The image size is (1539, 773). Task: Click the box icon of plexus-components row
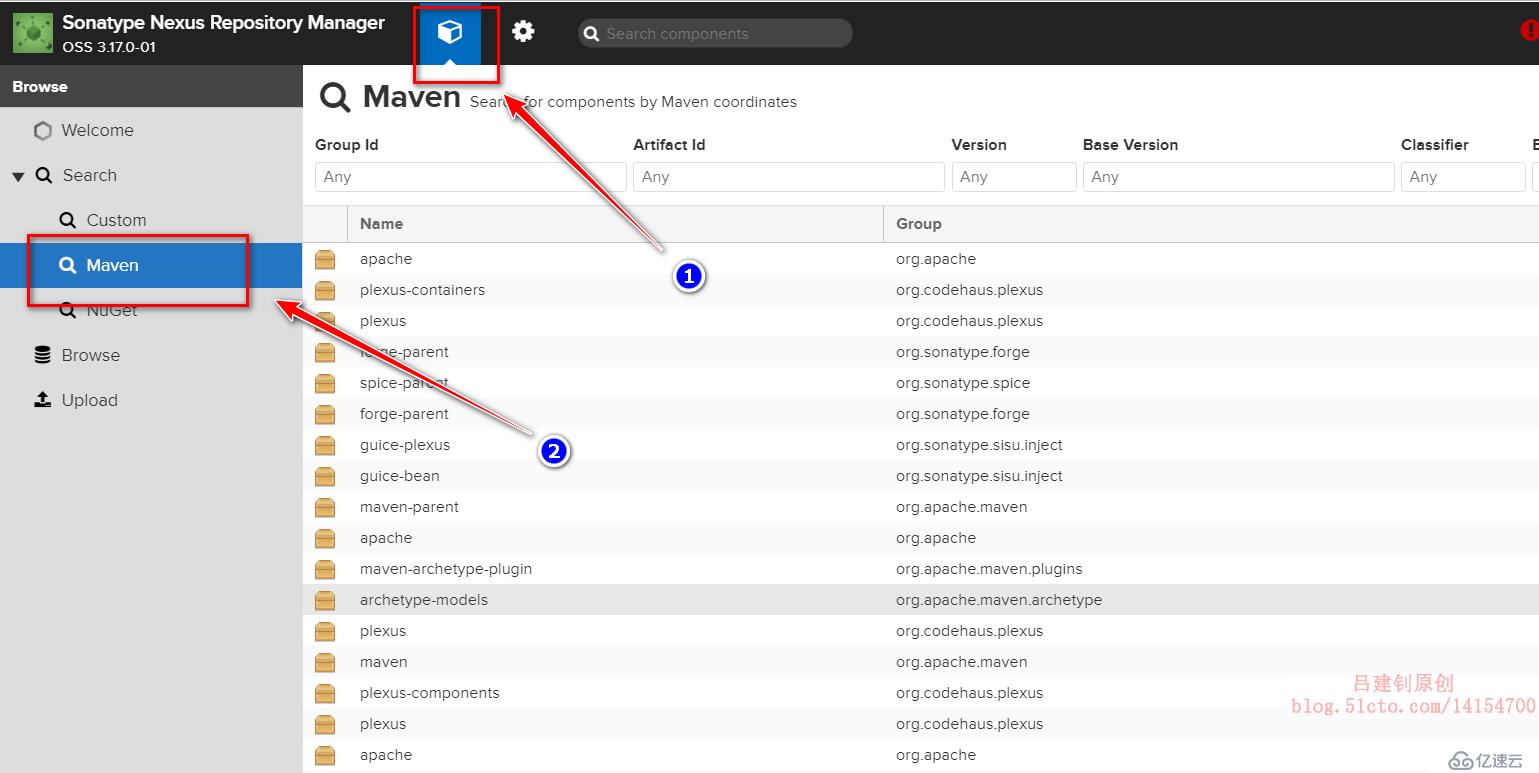coord(325,693)
